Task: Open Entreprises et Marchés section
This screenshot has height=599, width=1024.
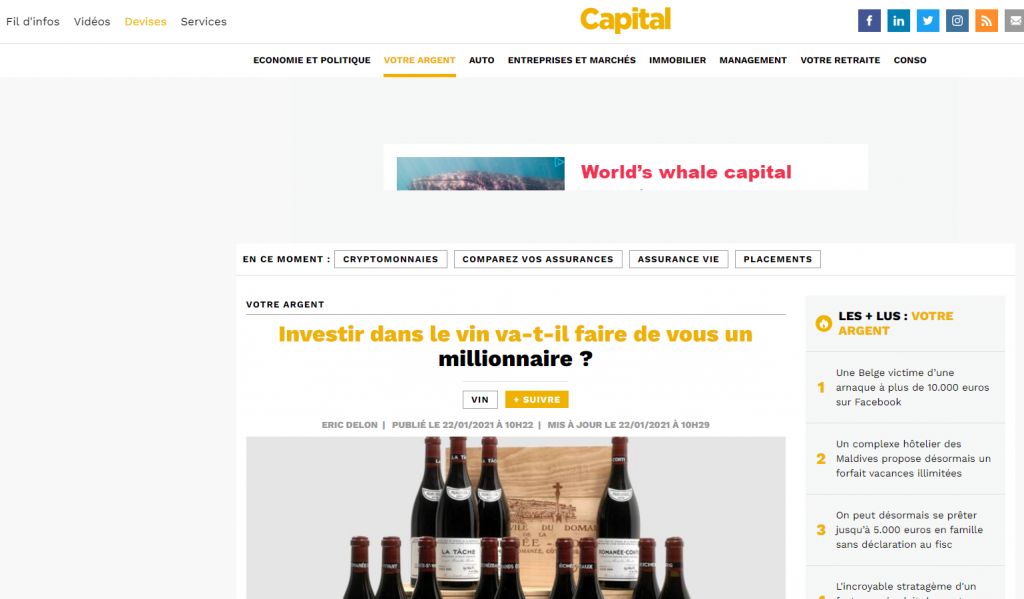Action: tap(571, 60)
